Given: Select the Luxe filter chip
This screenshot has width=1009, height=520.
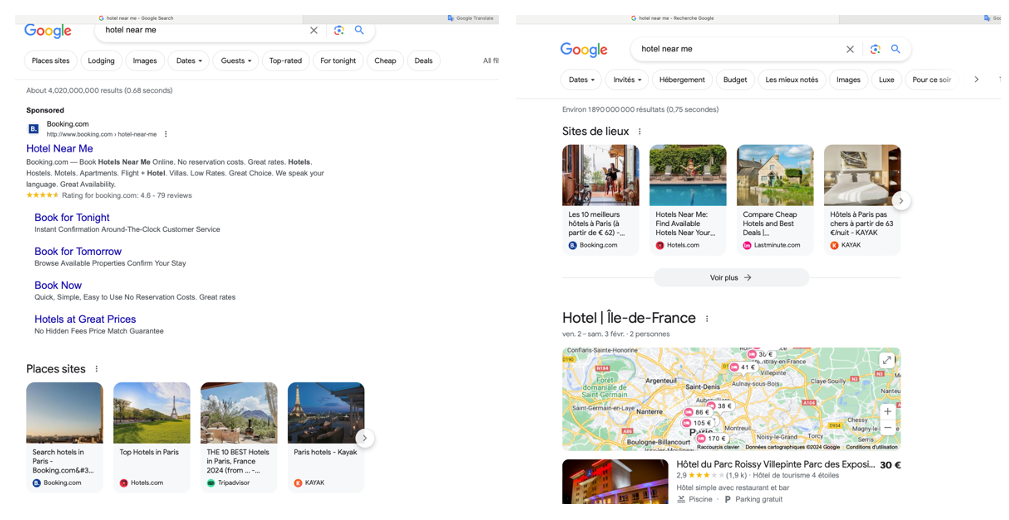Looking at the screenshot, I should click(x=887, y=80).
